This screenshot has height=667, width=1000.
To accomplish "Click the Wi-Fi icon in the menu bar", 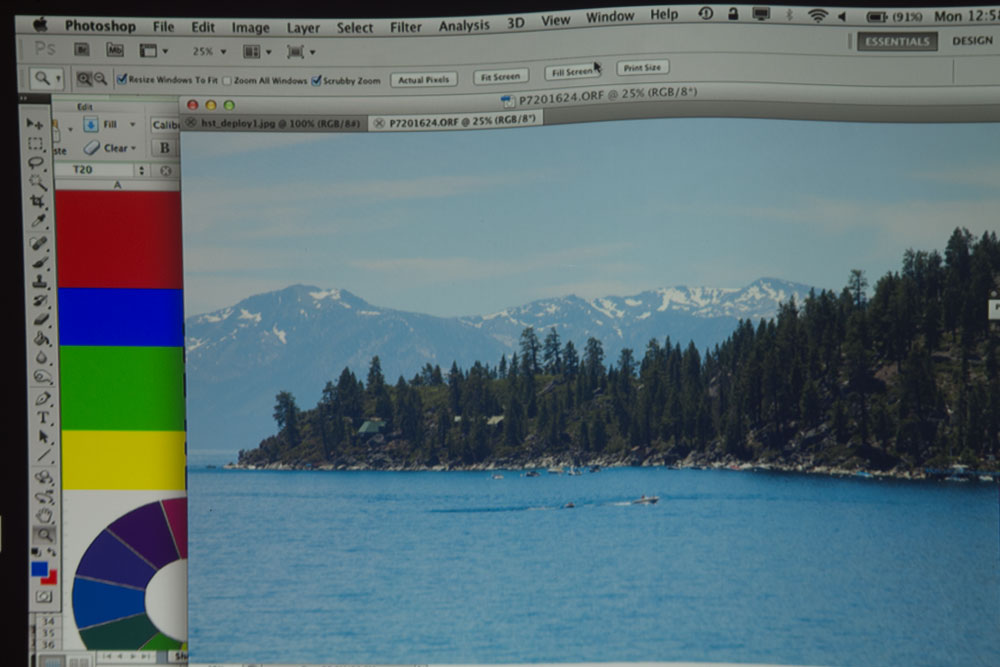I will (817, 16).
